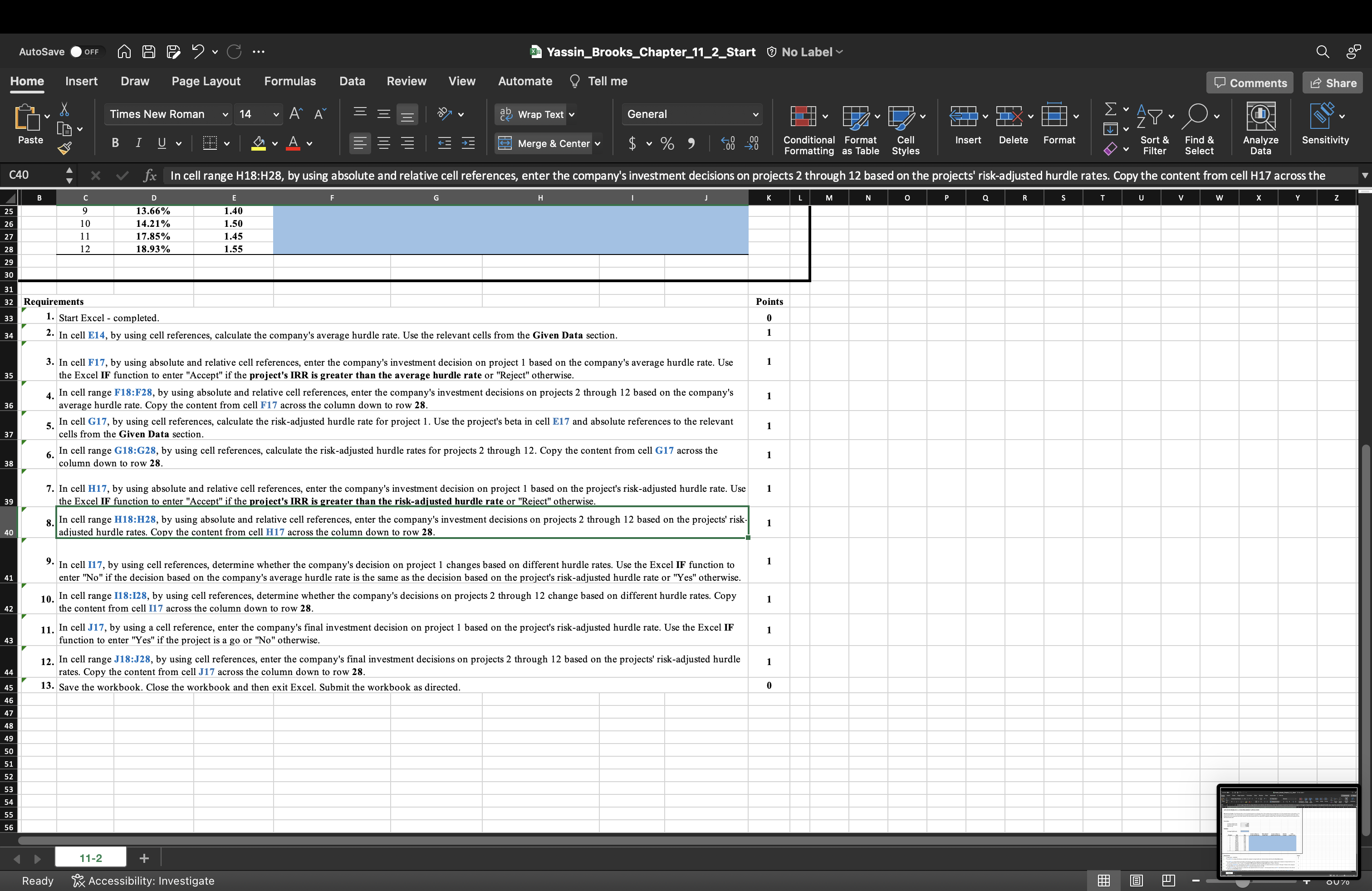Click the Format Painter brush icon
The width and height of the screenshot is (1372, 891).
pyautogui.click(x=64, y=149)
